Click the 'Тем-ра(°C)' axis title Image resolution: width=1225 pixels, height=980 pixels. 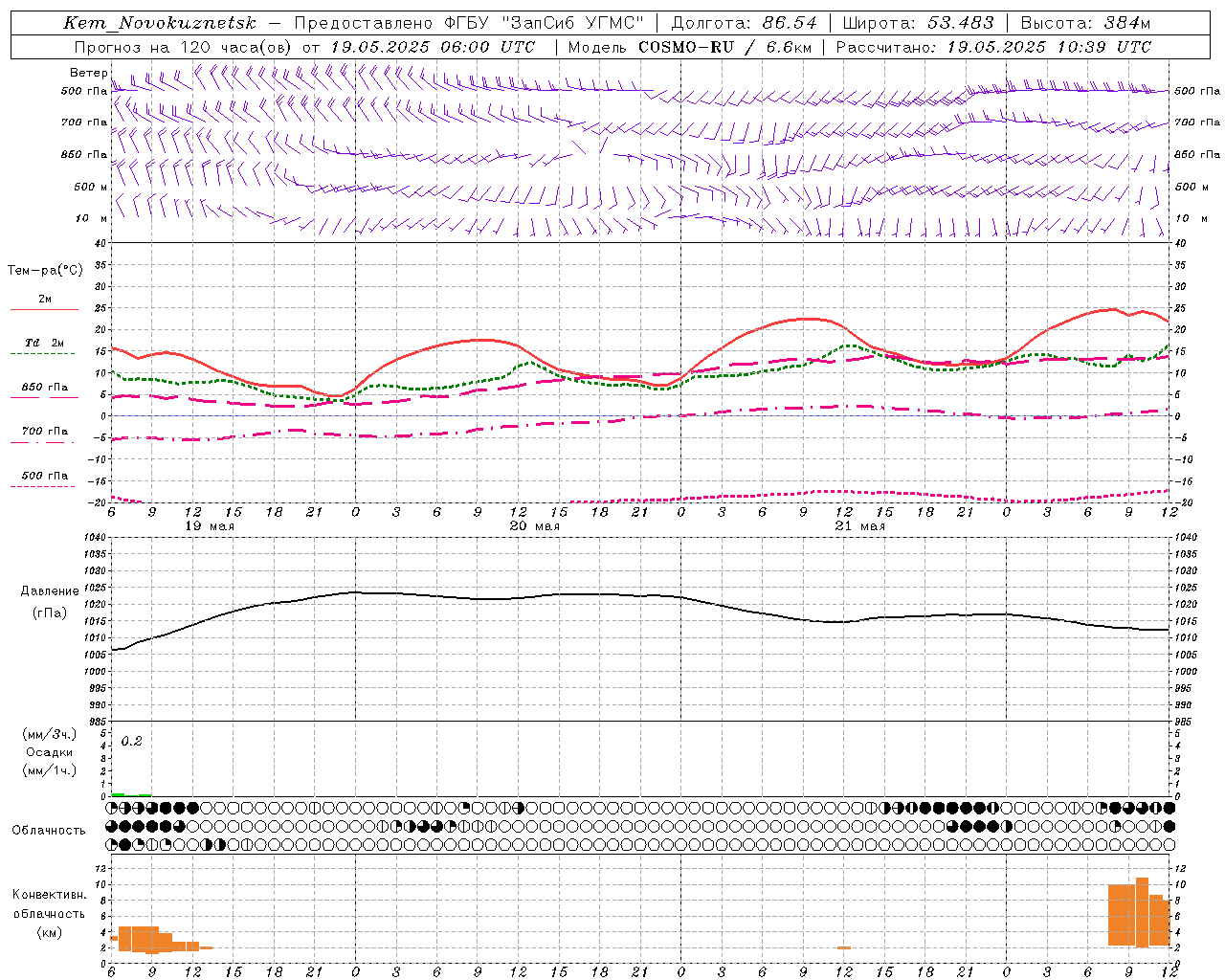pos(45,271)
